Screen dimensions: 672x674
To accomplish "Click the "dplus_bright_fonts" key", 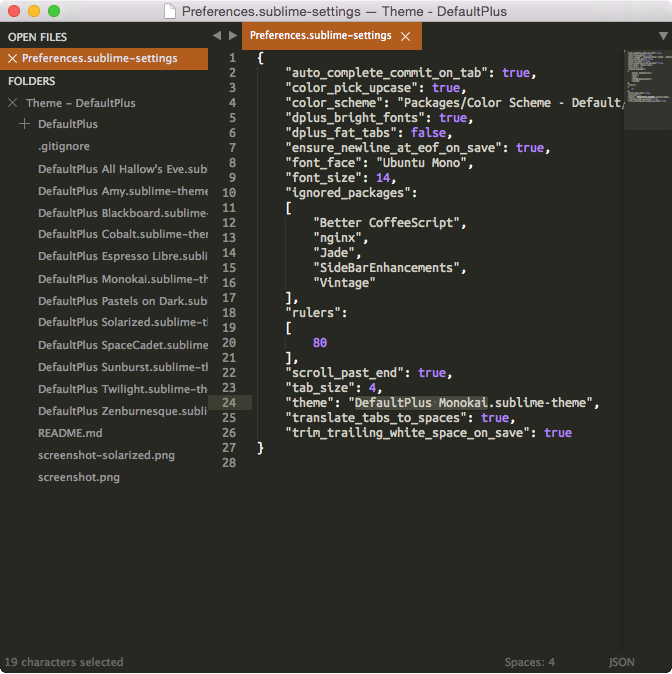I will (355, 118).
